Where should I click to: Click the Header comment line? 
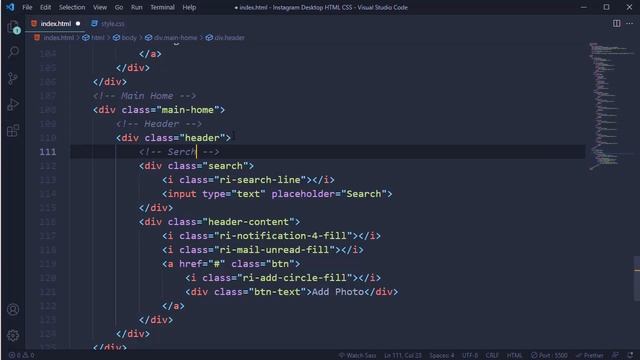[x=159, y=124]
